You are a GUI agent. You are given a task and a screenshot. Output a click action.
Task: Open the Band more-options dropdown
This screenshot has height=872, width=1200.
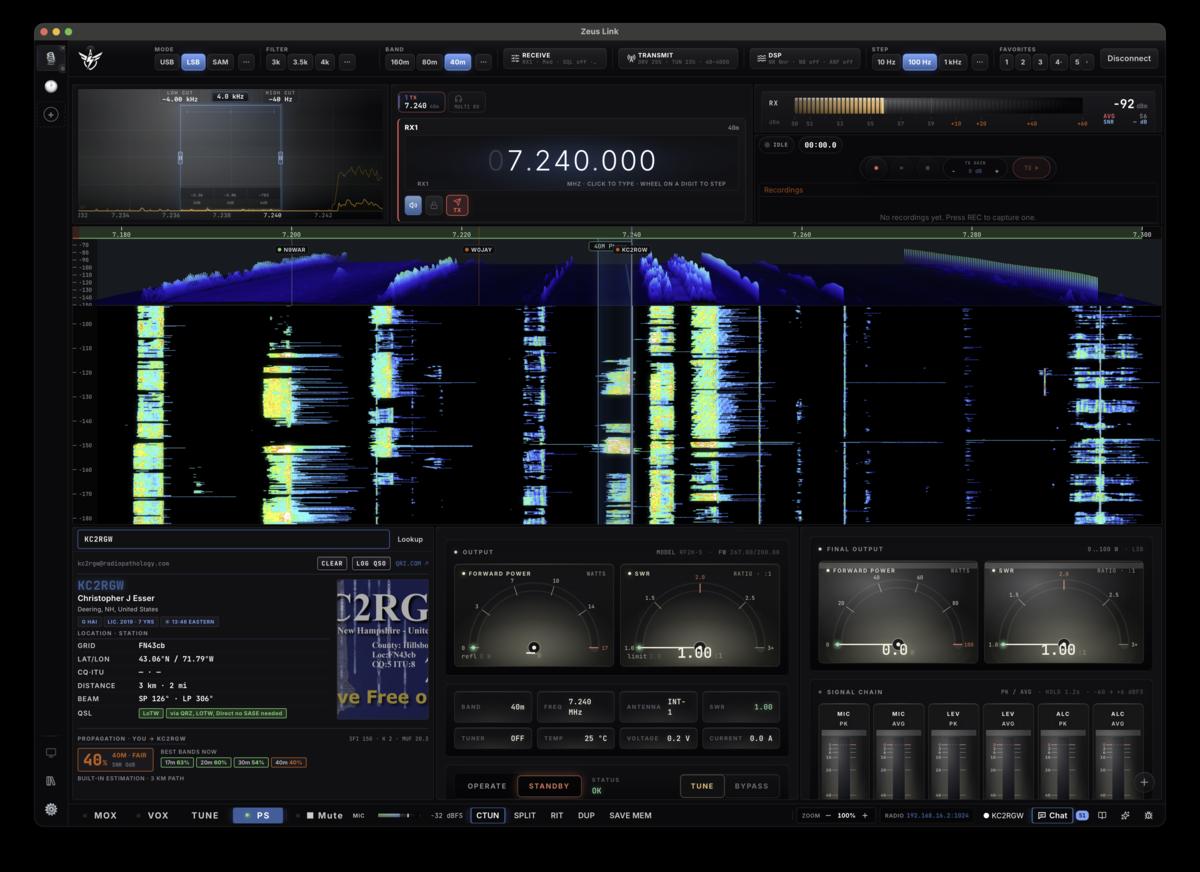pyautogui.click(x=483, y=62)
